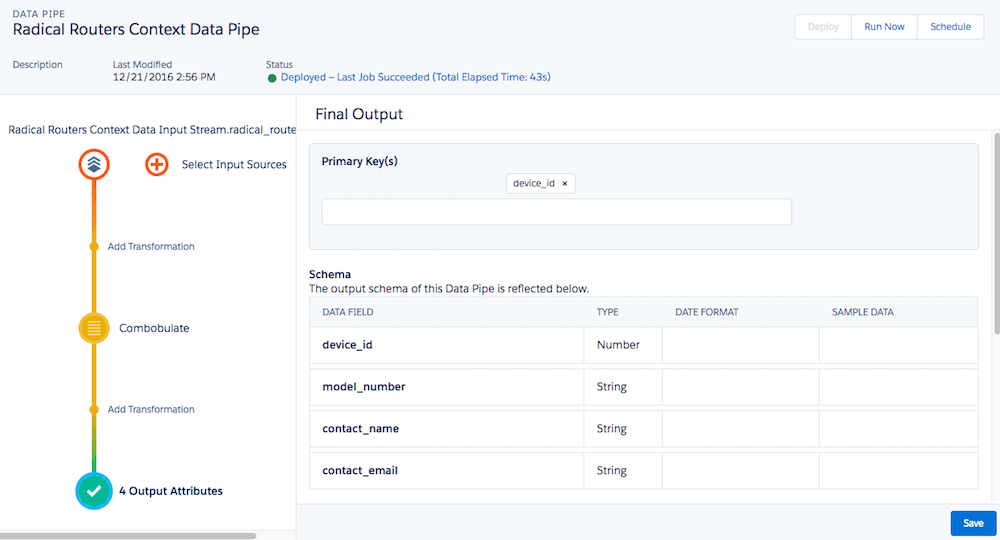
Task: Click the Number type cell for device_id
Action: (623, 345)
